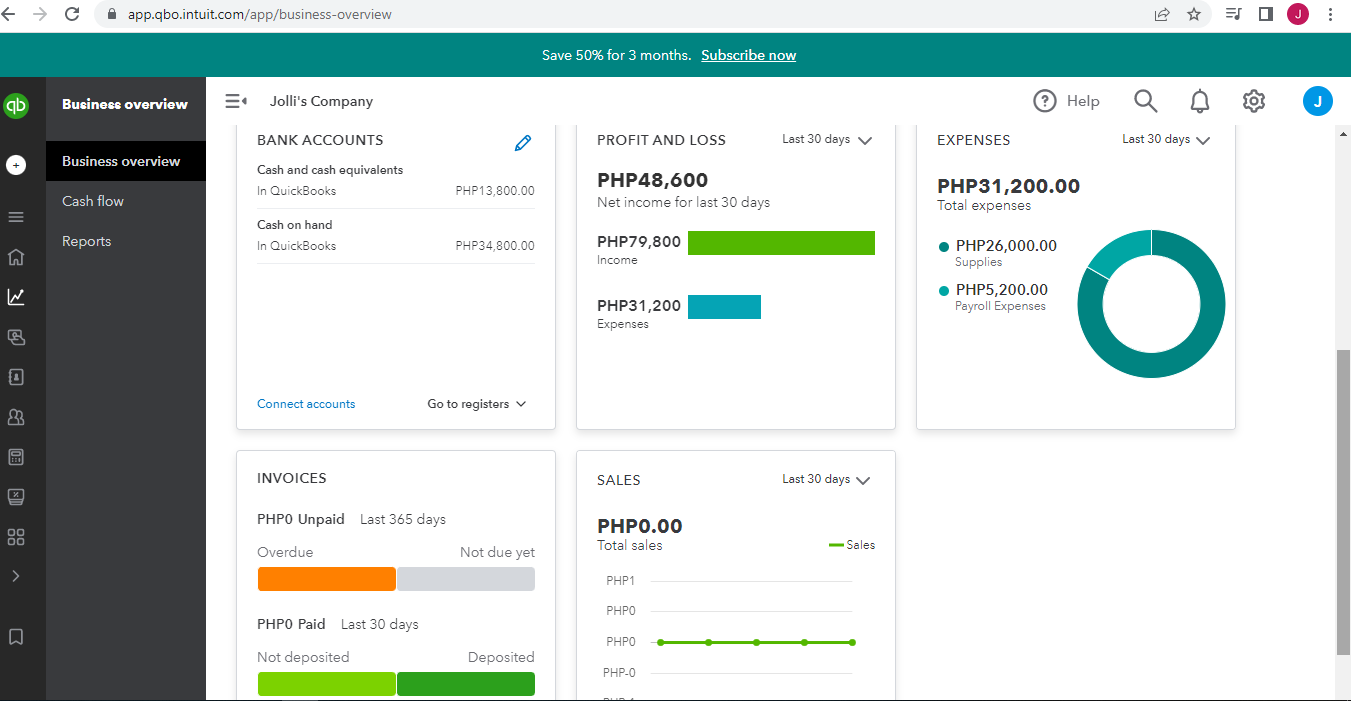The width and height of the screenshot is (1351, 701).
Task: Click the orange Overdue invoices bar
Action: tap(327, 579)
